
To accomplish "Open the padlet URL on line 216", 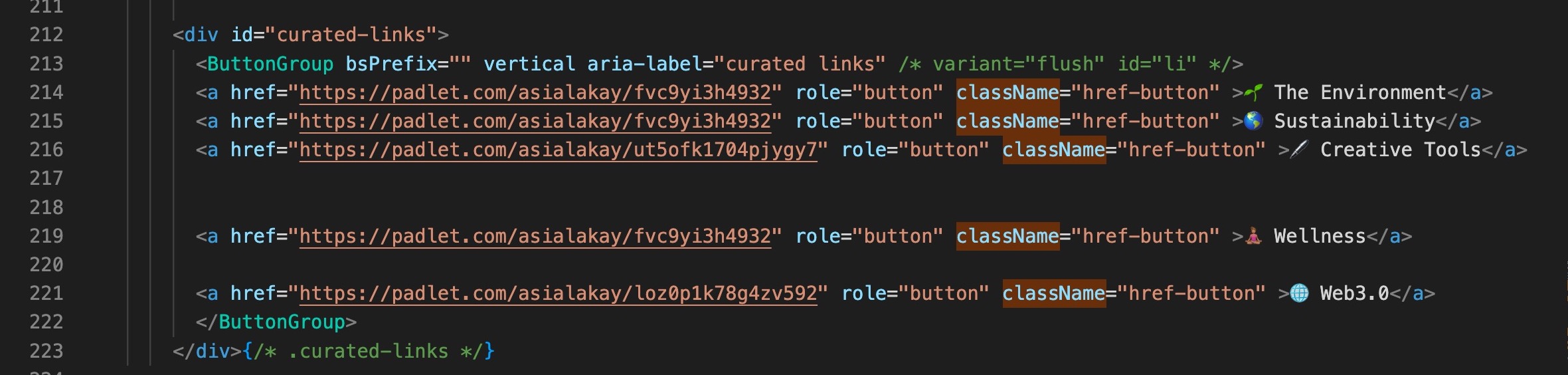I will click(558, 150).
